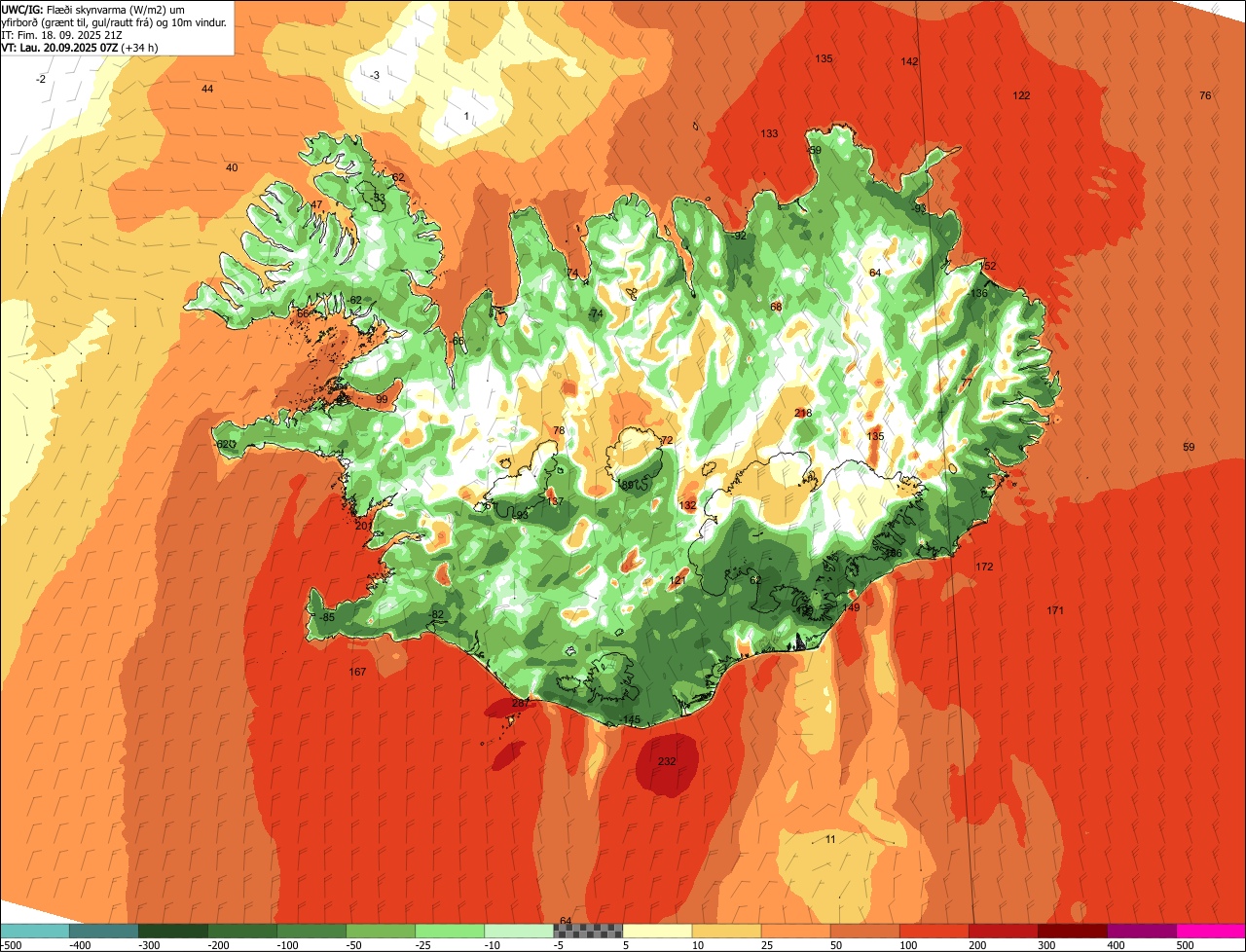Click the 10 to 25 yellow-orange swatch
The image size is (1246, 952).
coord(726,931)
